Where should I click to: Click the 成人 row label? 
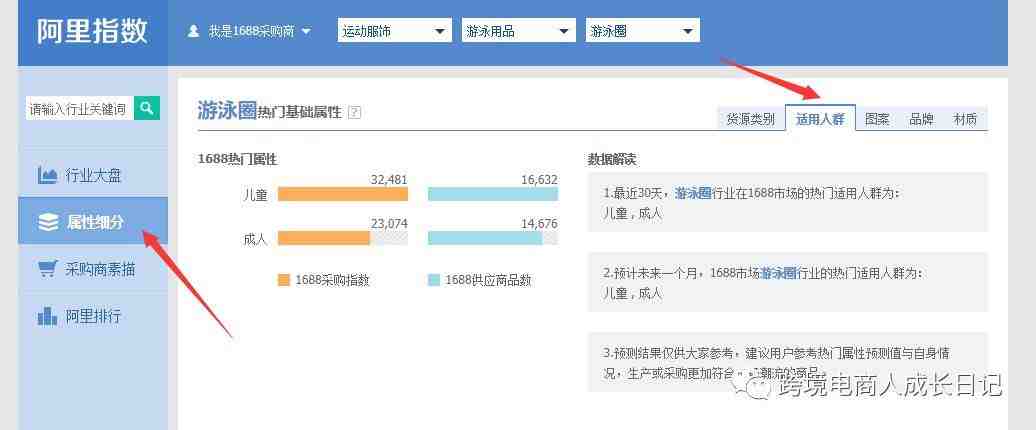tap(255, 239)
